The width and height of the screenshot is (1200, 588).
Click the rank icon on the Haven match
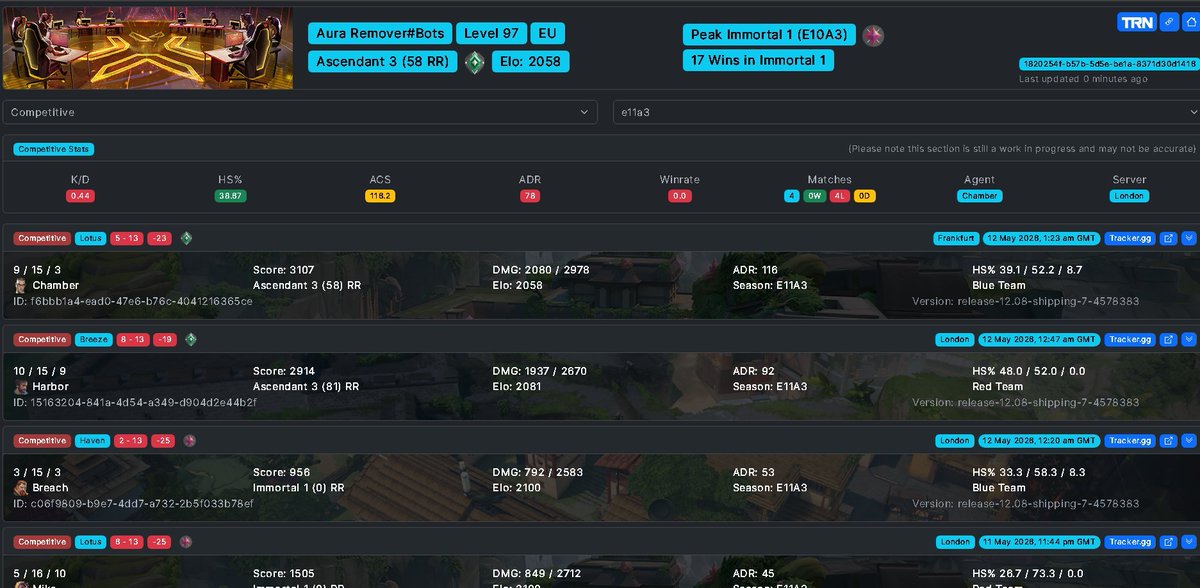point(188,440)
